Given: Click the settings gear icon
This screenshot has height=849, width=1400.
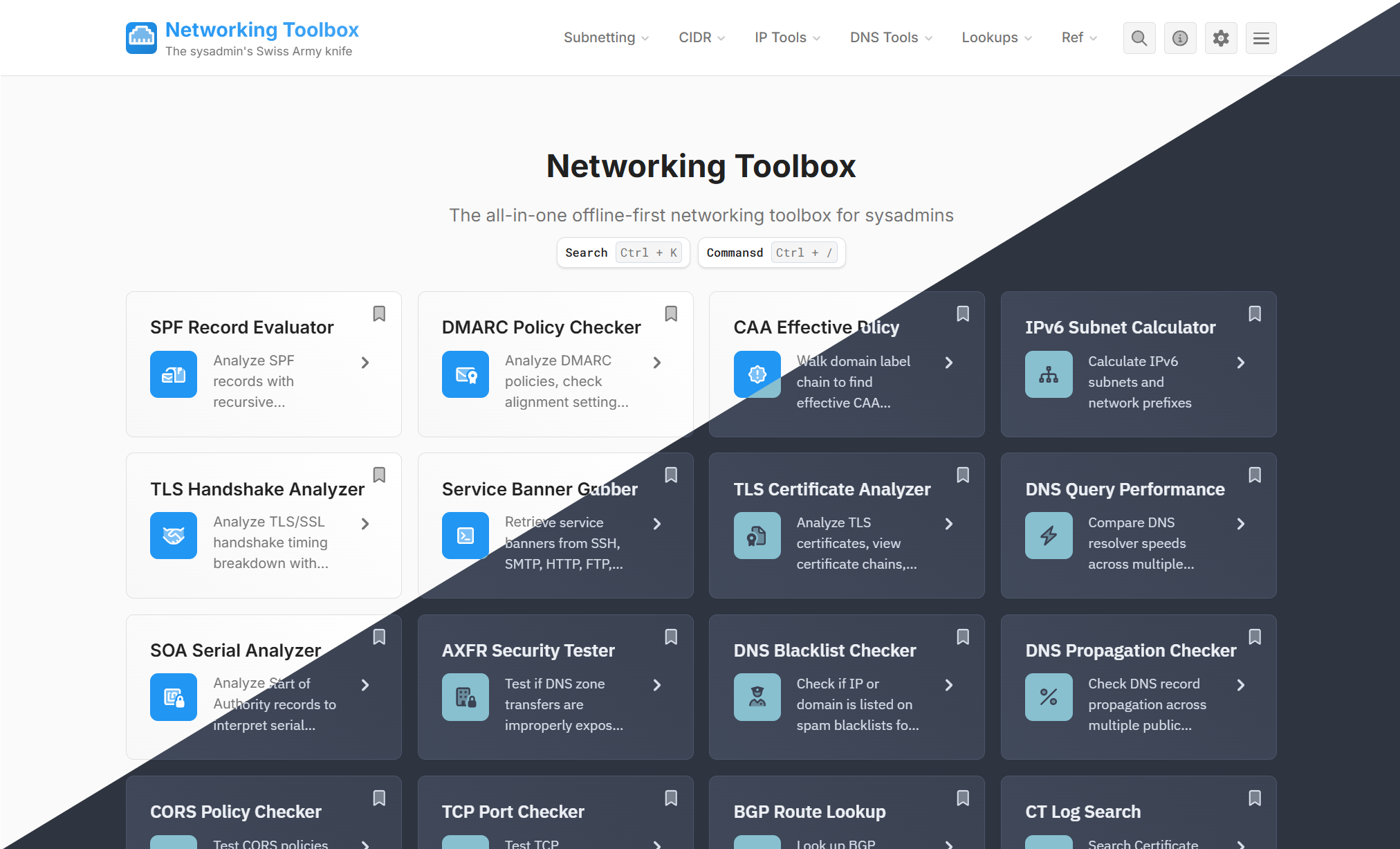Looking at the screenshot, I should 1221,38.
